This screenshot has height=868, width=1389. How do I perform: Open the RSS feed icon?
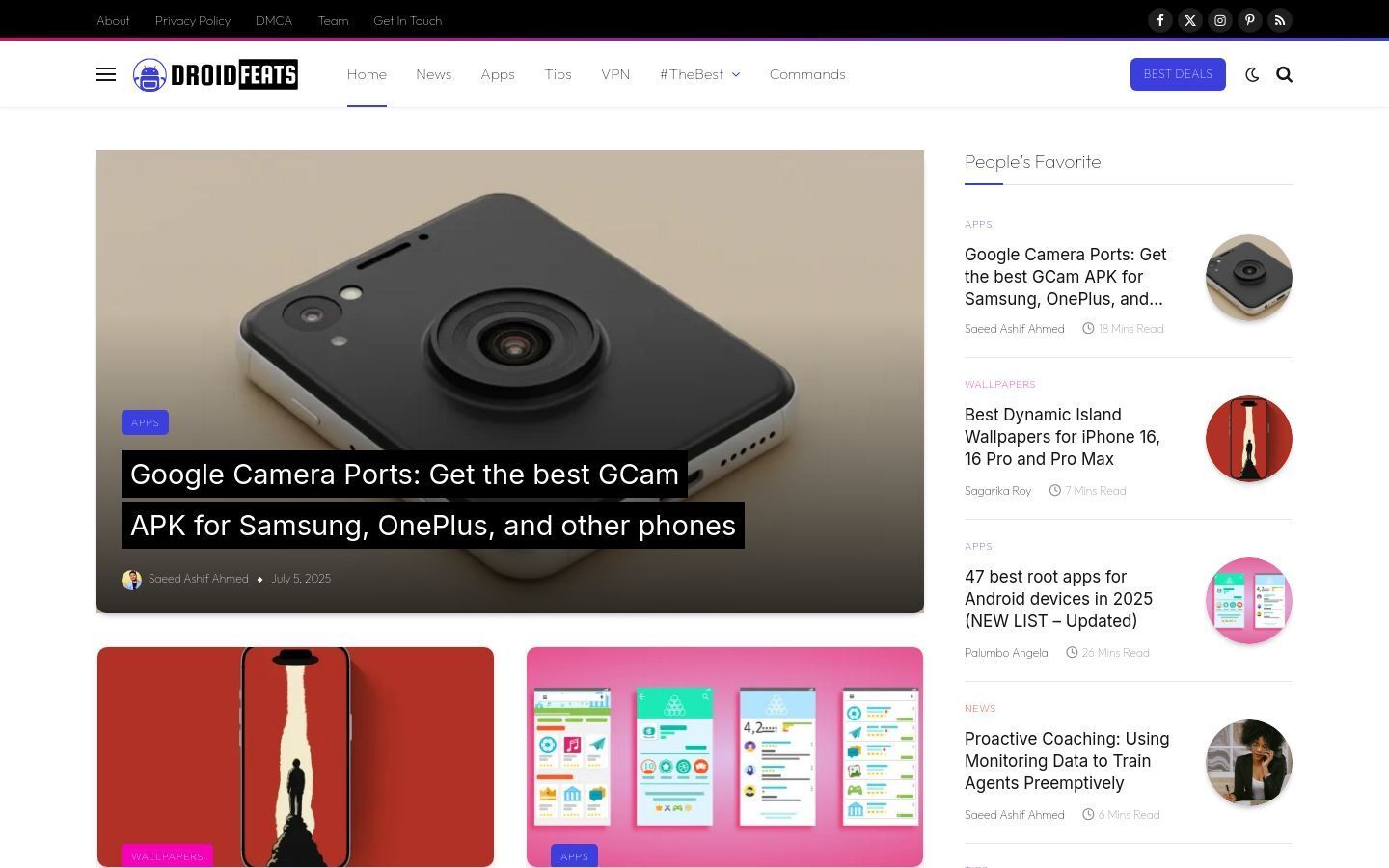pos(1280,20)
